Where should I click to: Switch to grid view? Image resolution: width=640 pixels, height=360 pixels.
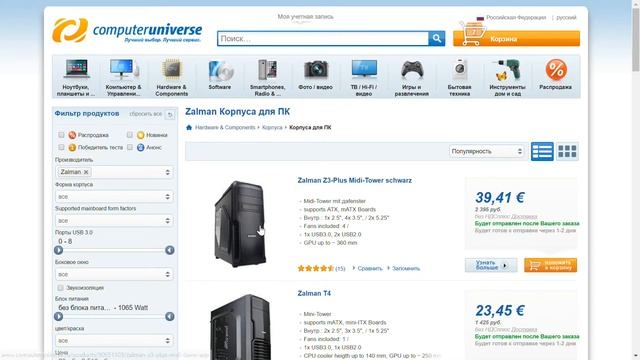pyautogui.click(x=567, y=151)
